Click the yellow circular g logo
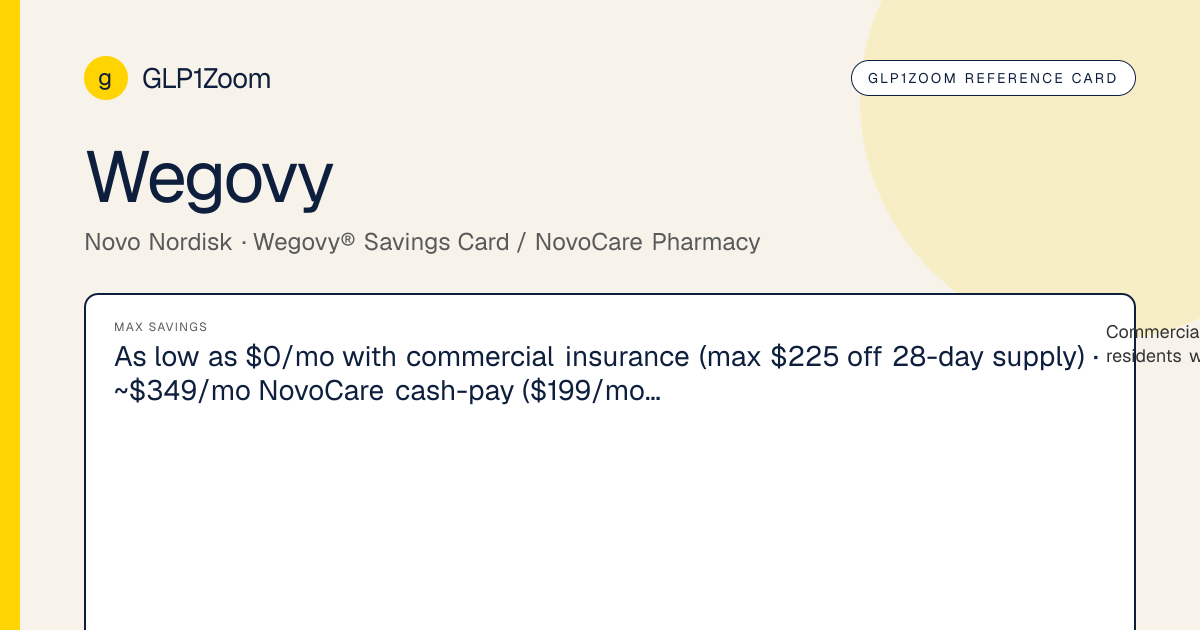Screen dimensions: 1200x630 click(x=106, y=78)
